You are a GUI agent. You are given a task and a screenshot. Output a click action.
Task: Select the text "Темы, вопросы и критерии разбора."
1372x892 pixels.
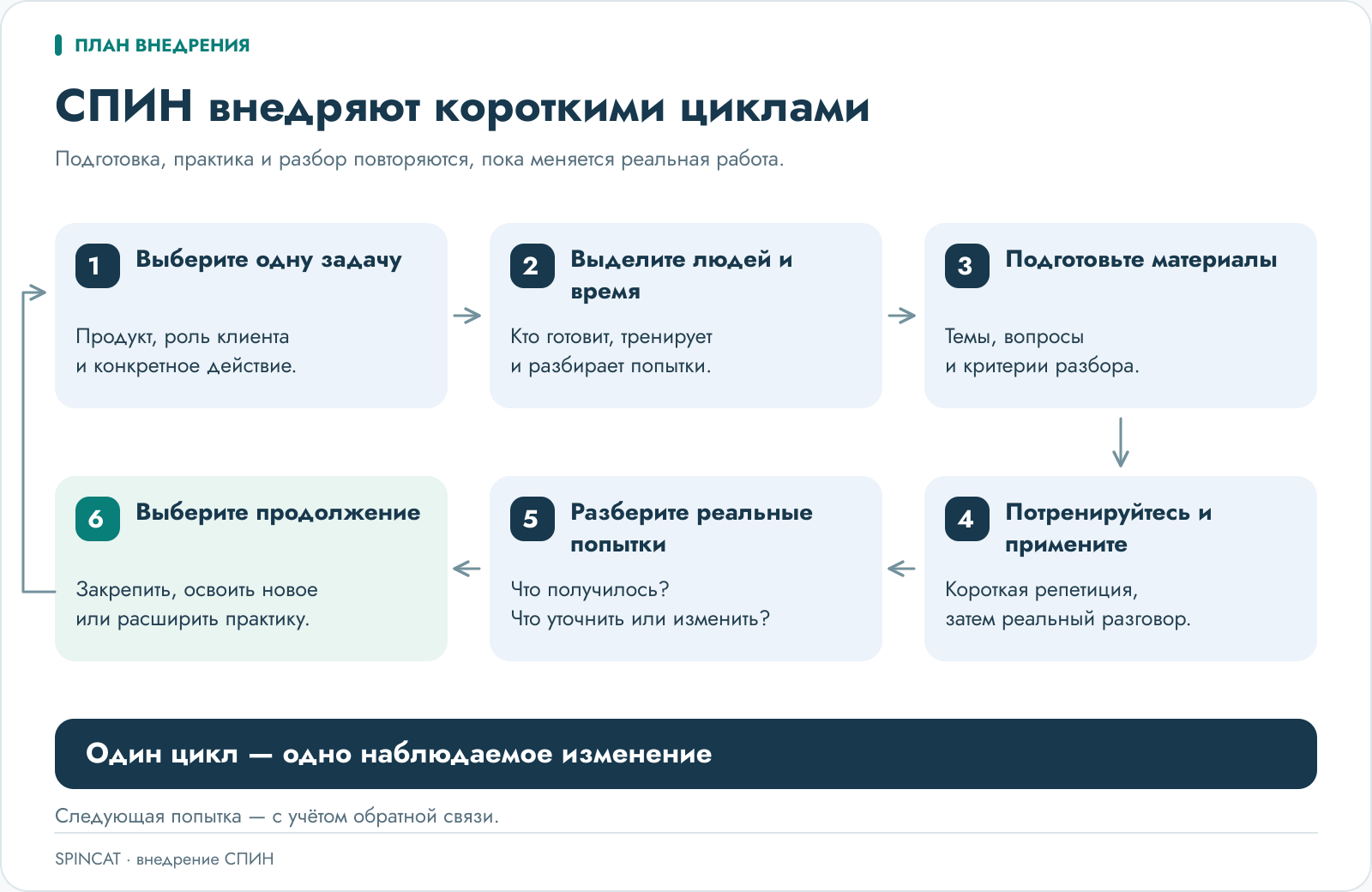[1042, 352]
